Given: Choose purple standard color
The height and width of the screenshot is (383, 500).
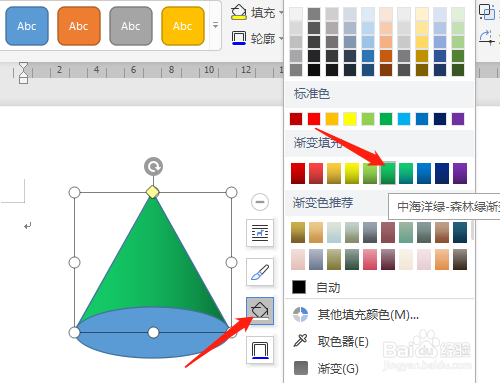Looking at the screenshot, I should point(458,119).
